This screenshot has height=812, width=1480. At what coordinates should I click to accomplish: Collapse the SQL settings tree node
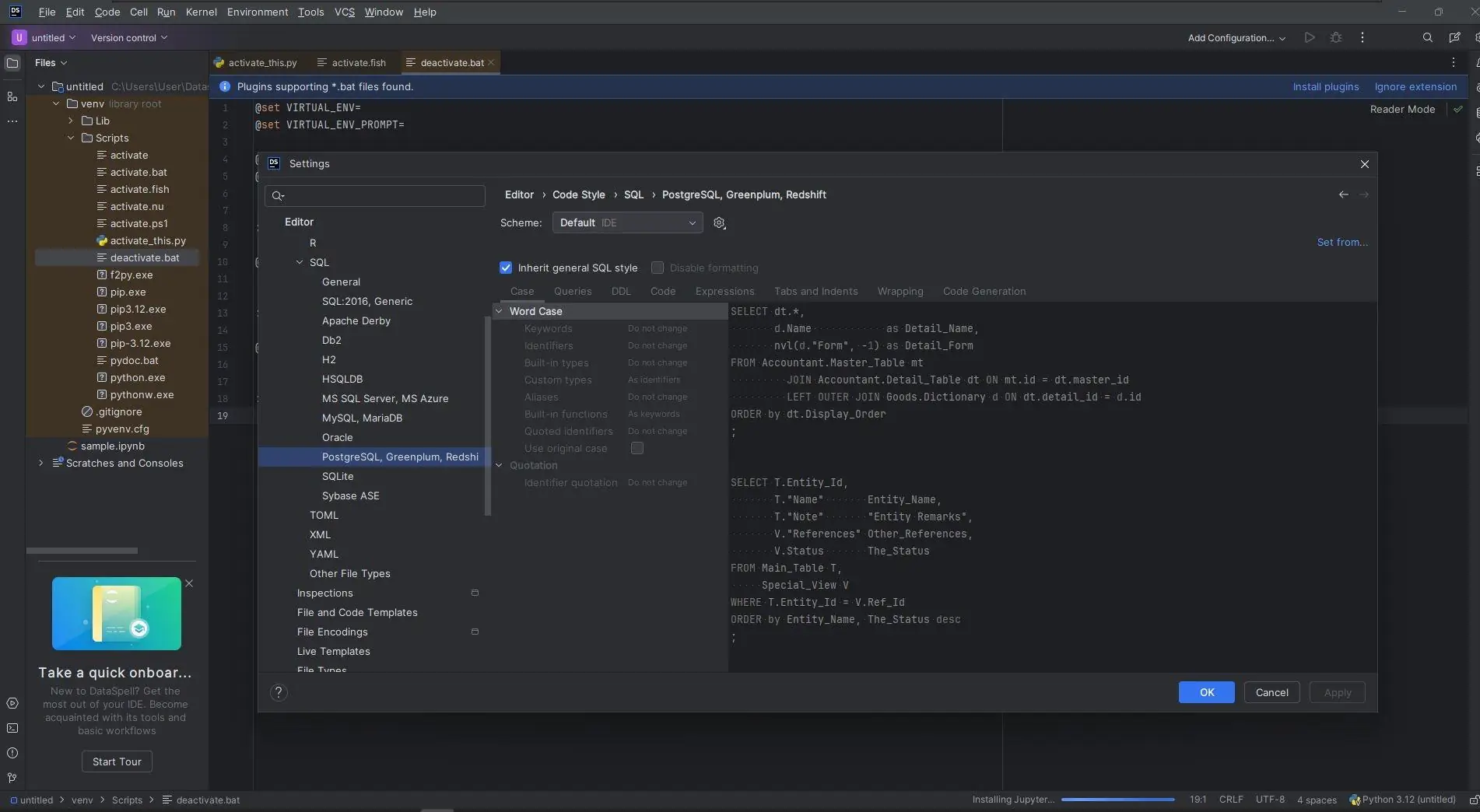[300, 262]
